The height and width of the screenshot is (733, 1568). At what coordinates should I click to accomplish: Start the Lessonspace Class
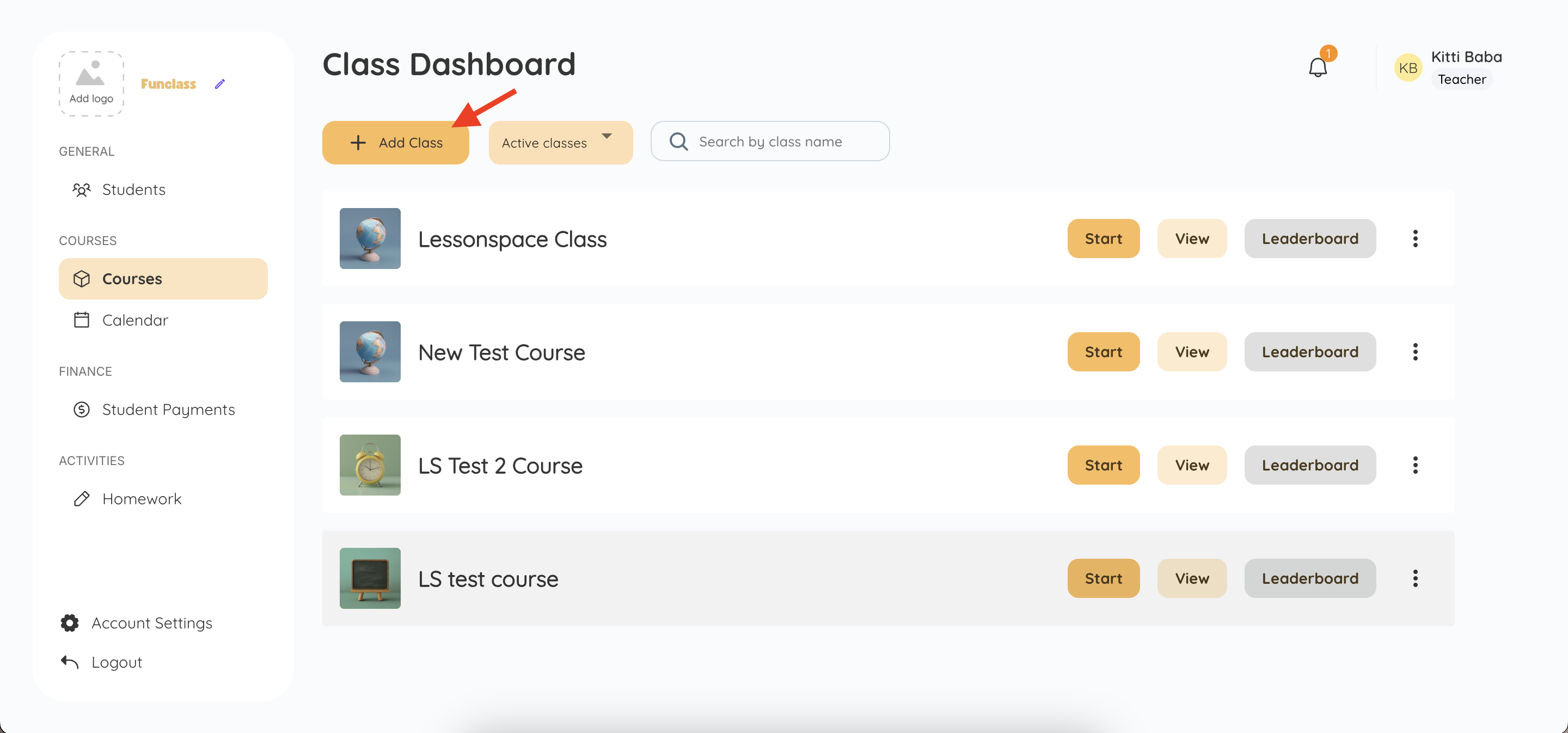[1103, 239]
